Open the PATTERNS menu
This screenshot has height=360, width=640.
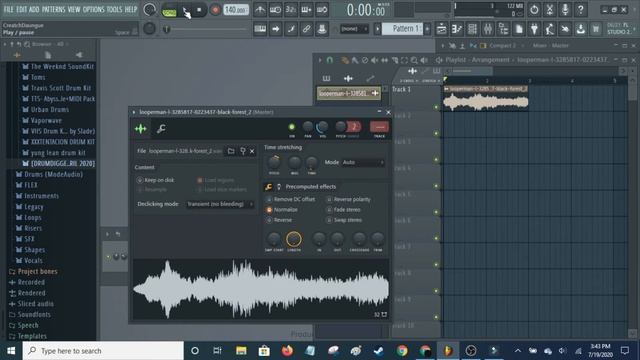coord(53,9)
